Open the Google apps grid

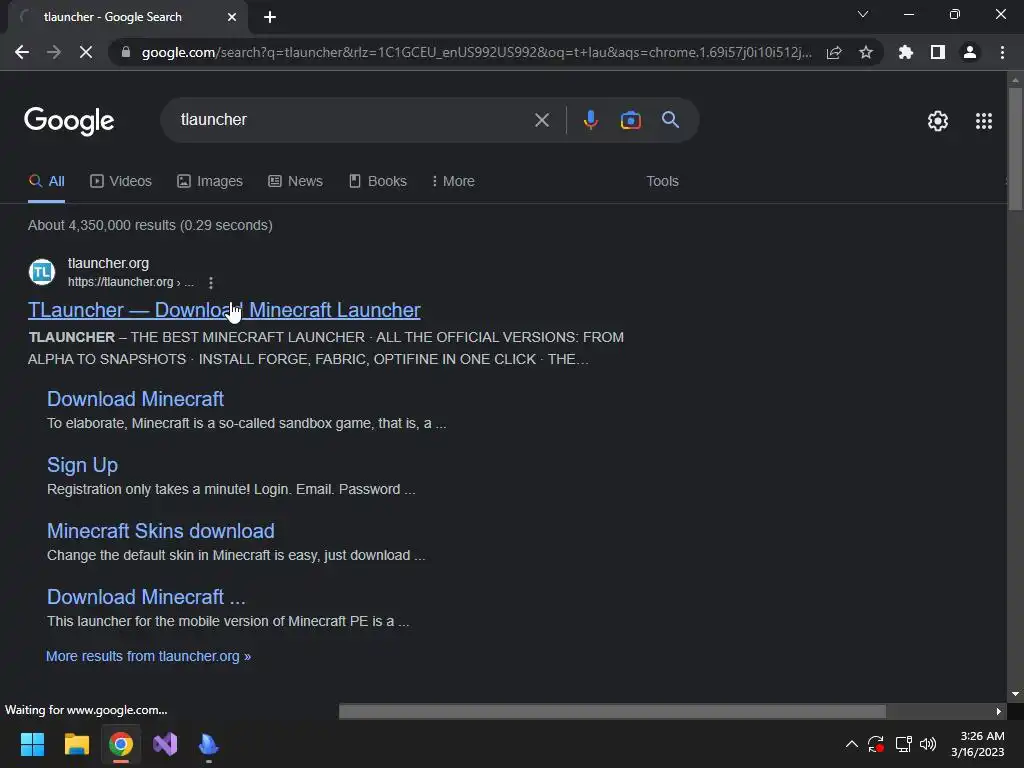(984, 121)
